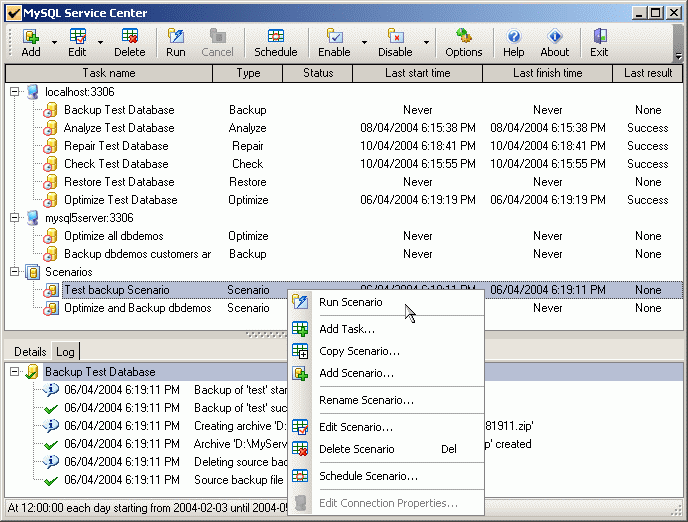Open the Add button dropdown arrow
This screenshot has width=688, height=522.
pos(54,43)
